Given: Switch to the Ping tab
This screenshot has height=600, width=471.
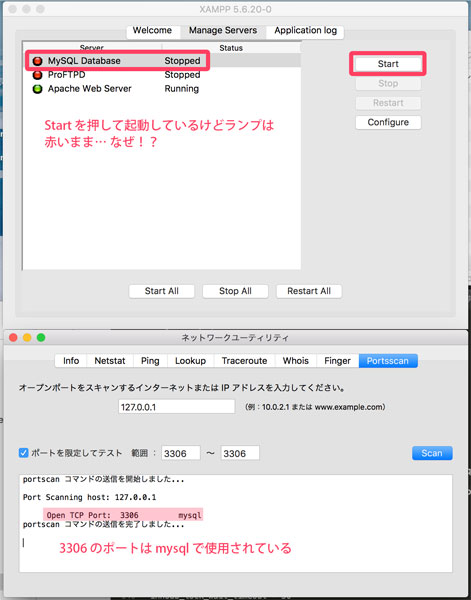Looking at the screenshot, I should click(x=150, y=361).
